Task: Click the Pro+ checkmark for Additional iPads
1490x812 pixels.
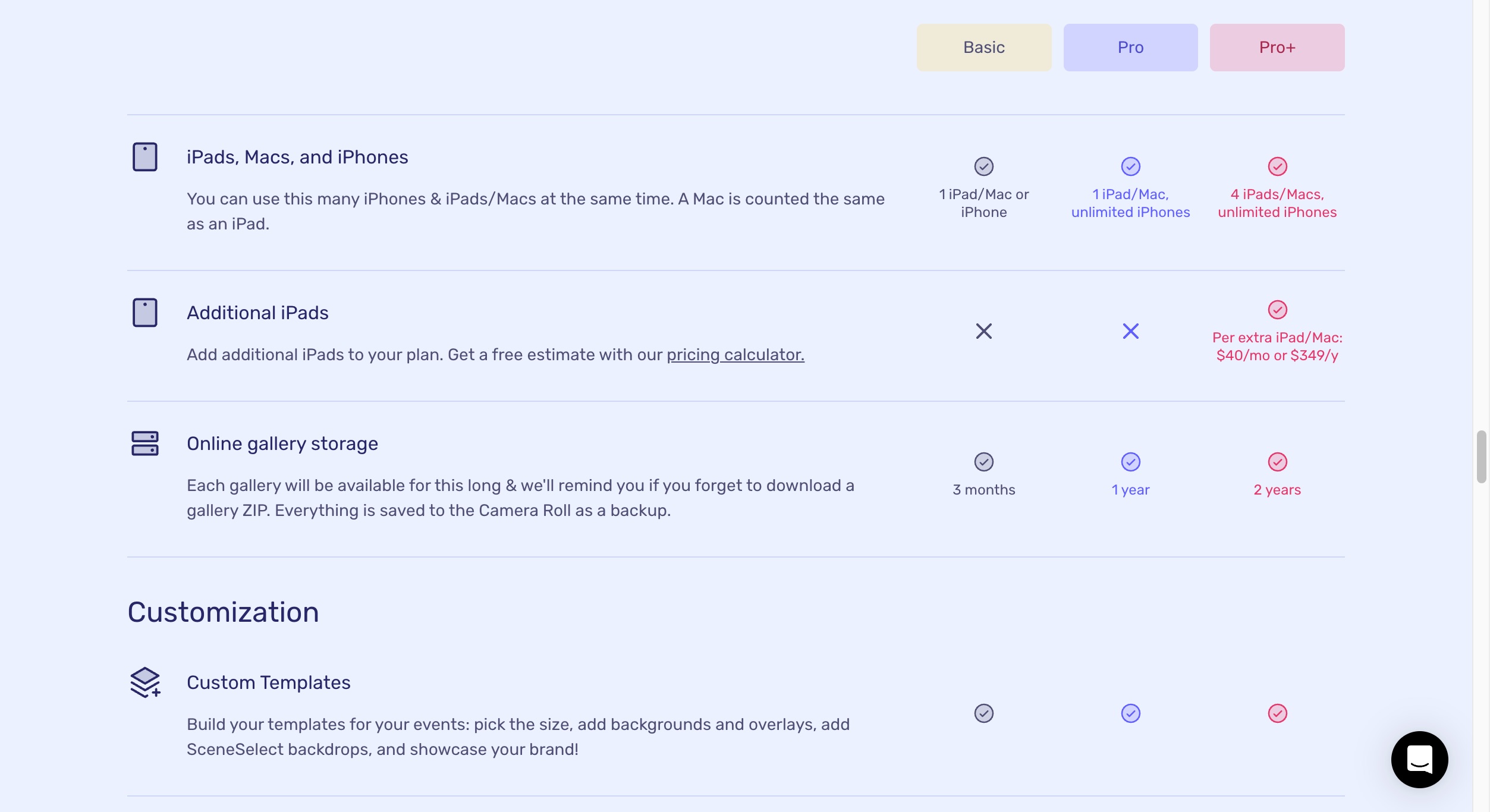Action: [x=1278, y=310]
